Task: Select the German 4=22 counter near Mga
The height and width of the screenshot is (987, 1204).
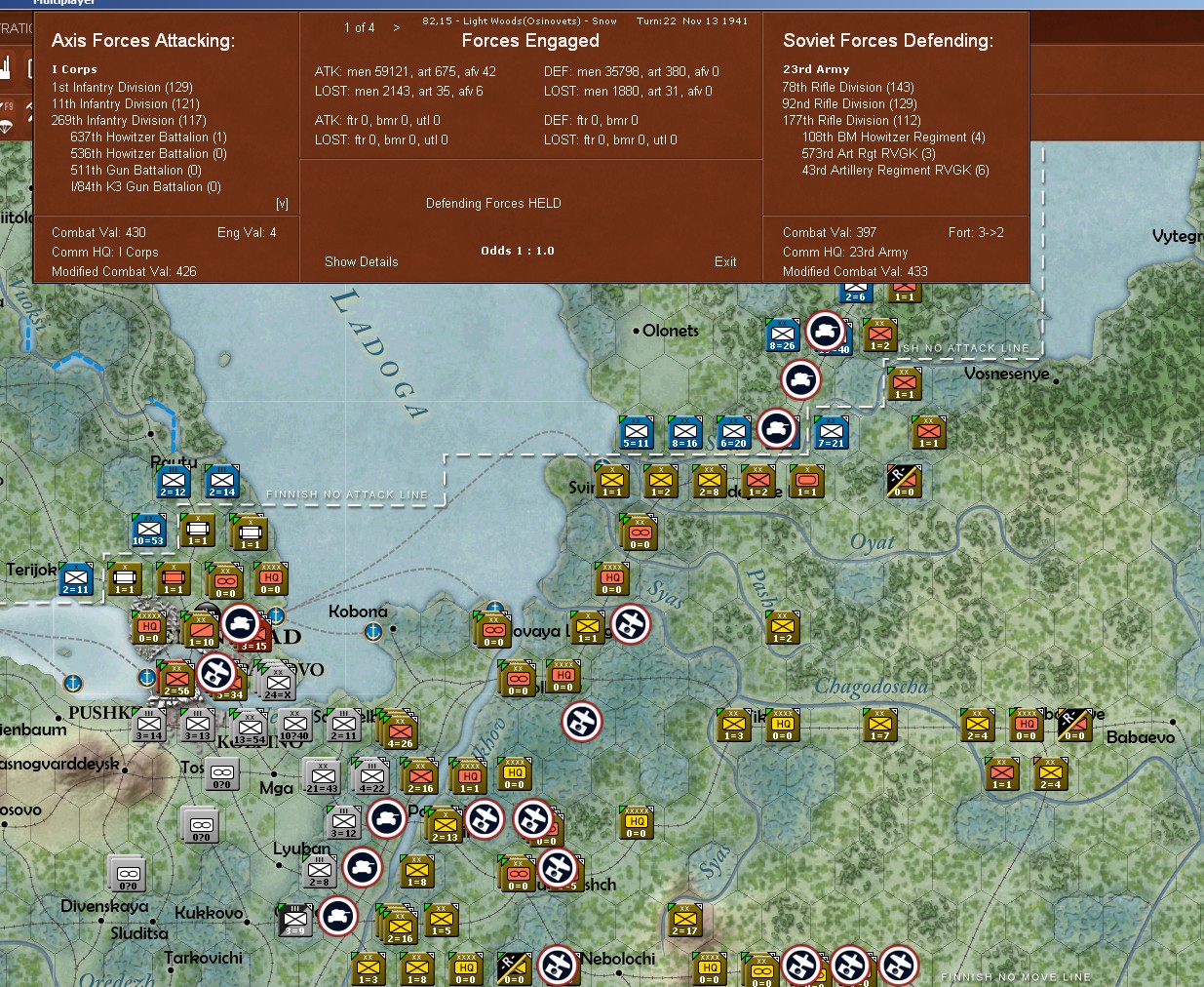Action: click(371, 777)
